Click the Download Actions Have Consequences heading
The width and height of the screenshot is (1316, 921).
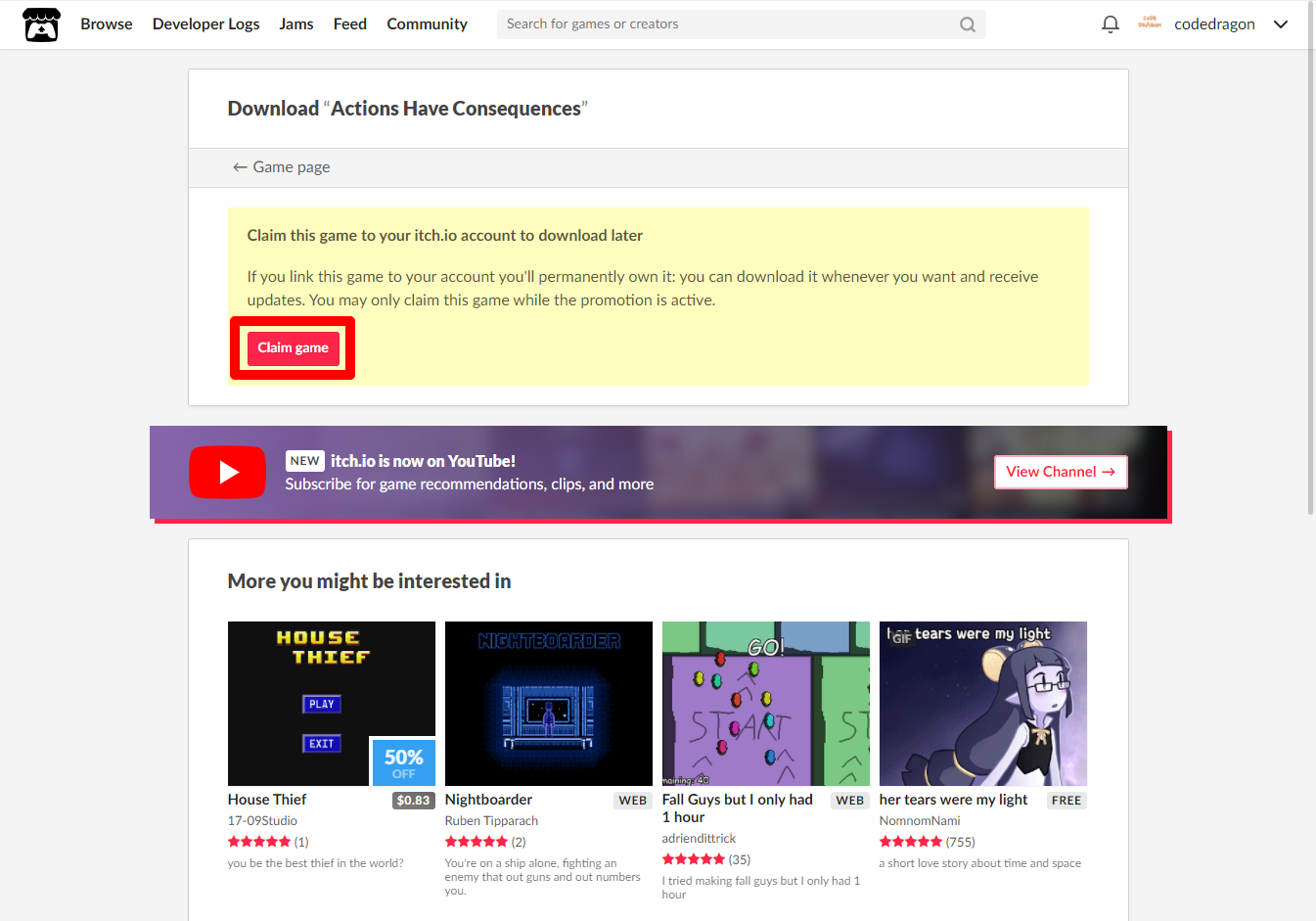point(407,109)
